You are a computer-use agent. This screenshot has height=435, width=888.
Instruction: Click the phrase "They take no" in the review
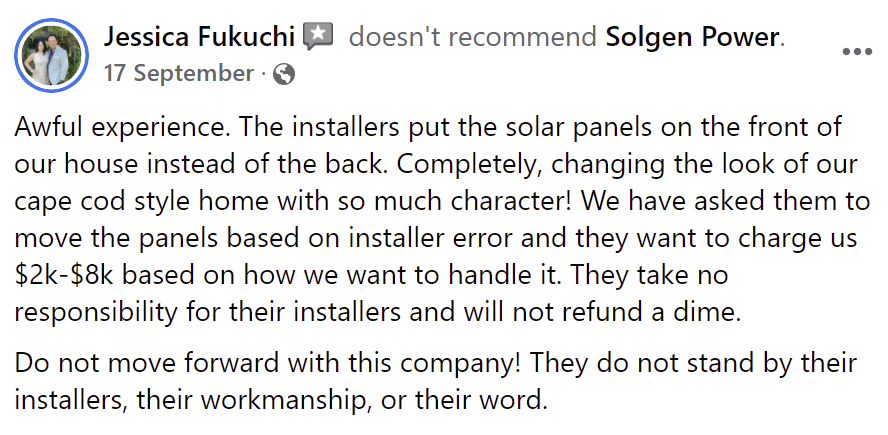[x=651, y=275]
